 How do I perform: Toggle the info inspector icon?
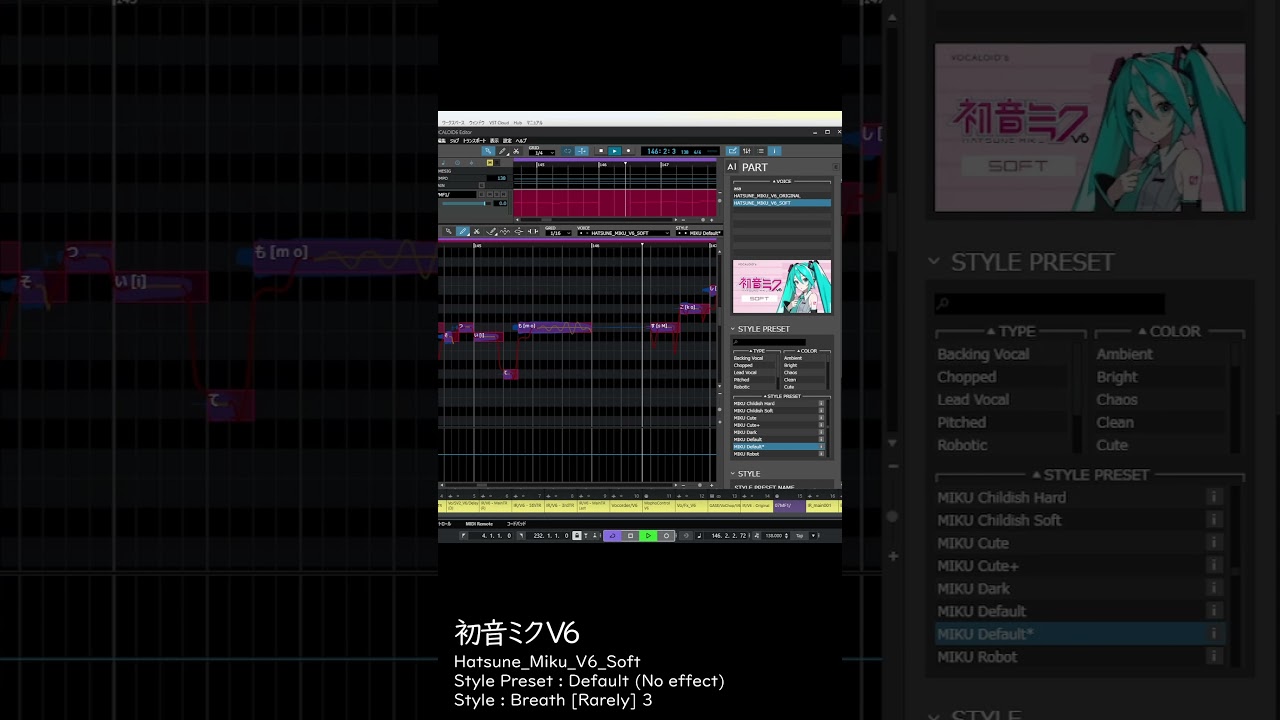pos(774,151)
